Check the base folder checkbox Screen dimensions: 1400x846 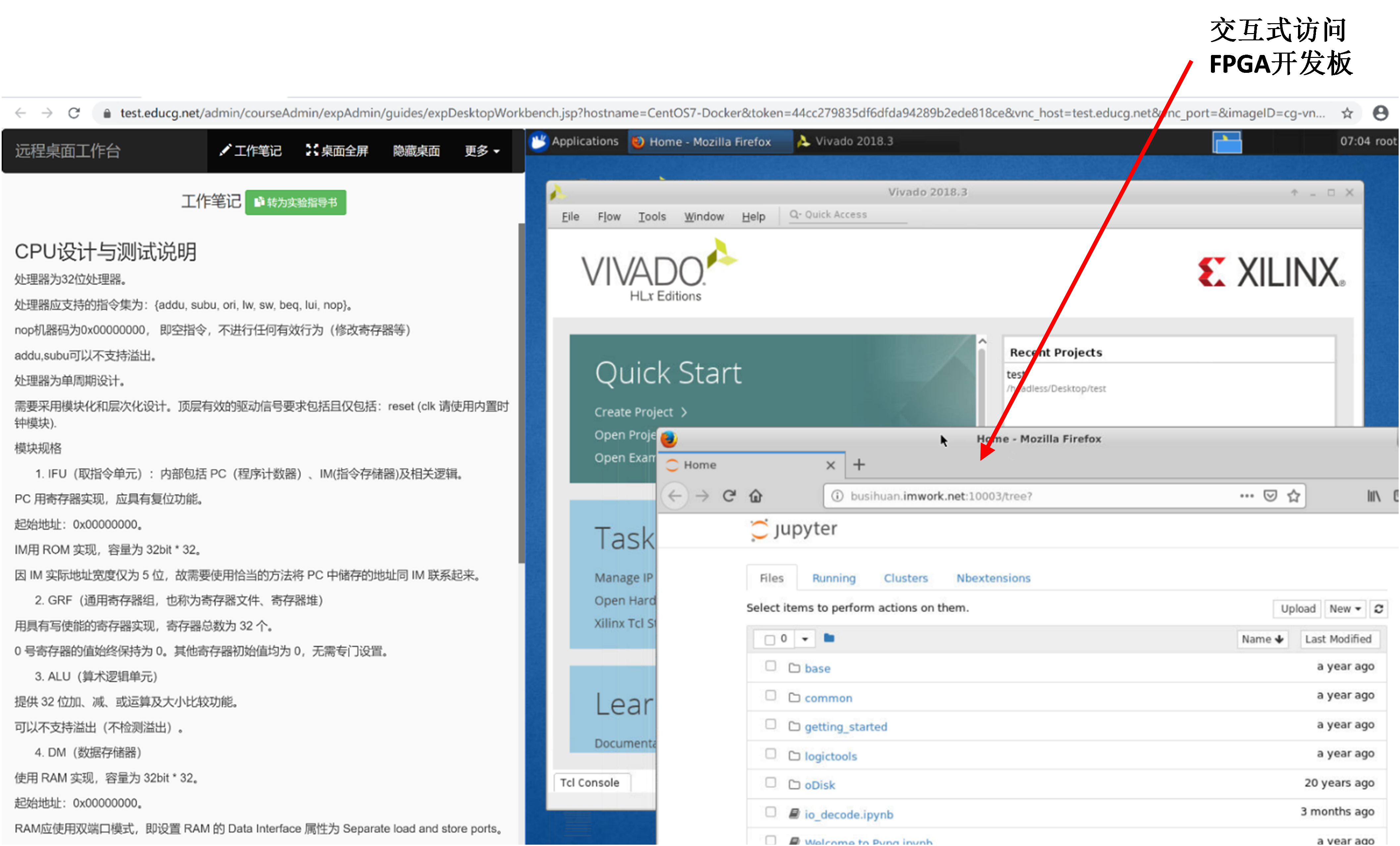(770, 665)
